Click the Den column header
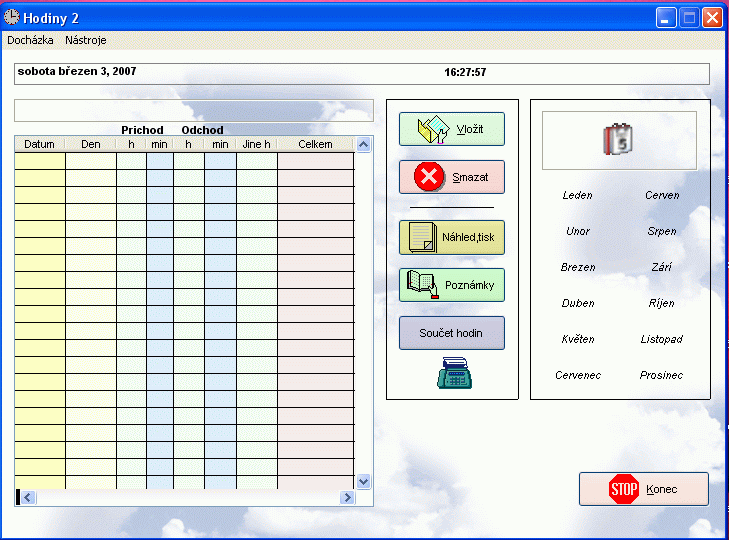The width and height of the screenshot is (729, 540). (x=91, y=144)
